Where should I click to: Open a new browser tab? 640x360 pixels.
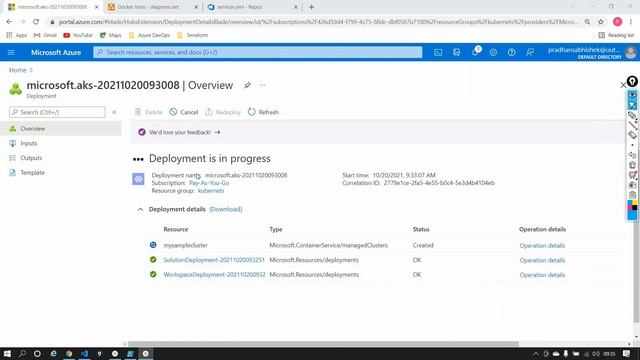pos(311,7)
